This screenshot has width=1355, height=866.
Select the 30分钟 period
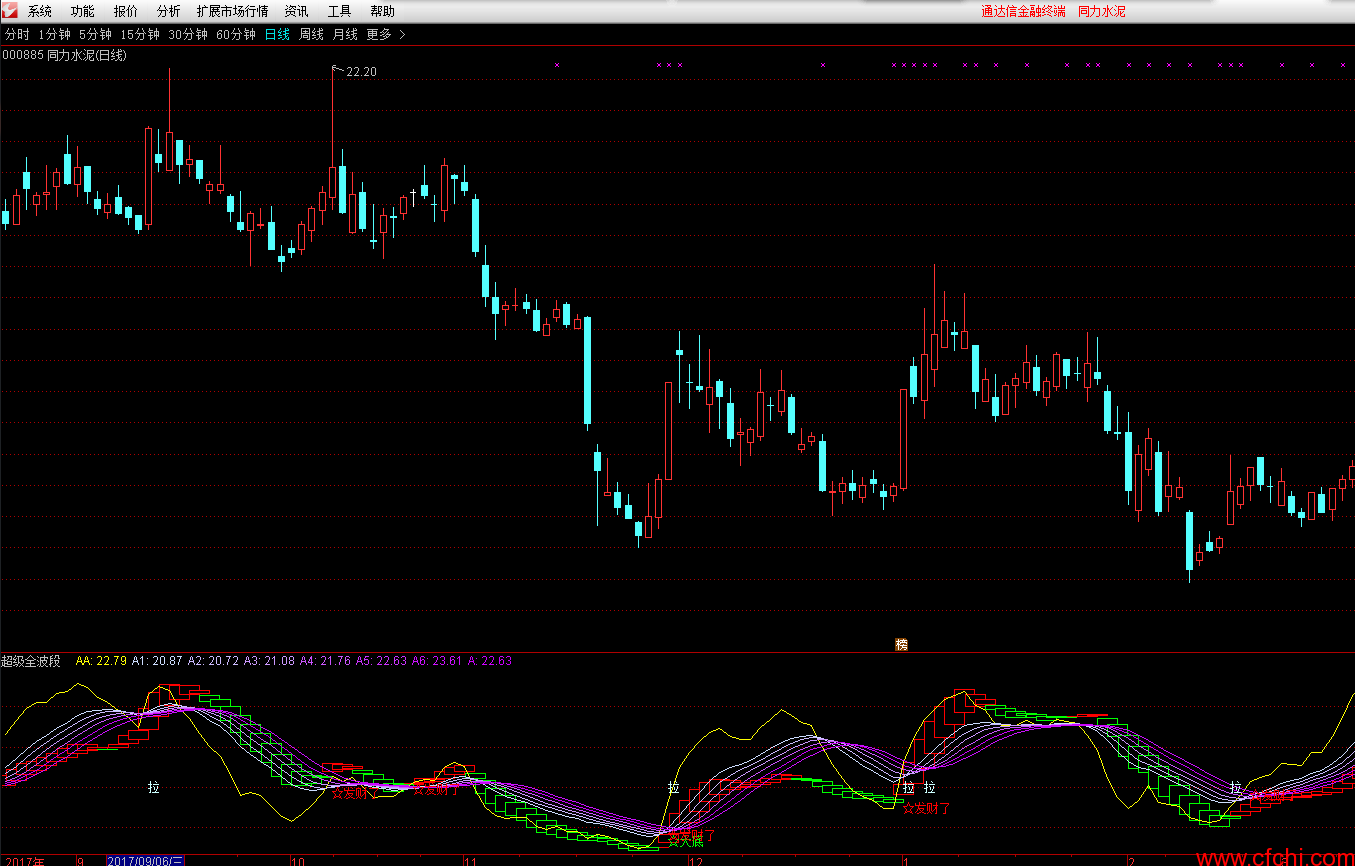point(188,34)
